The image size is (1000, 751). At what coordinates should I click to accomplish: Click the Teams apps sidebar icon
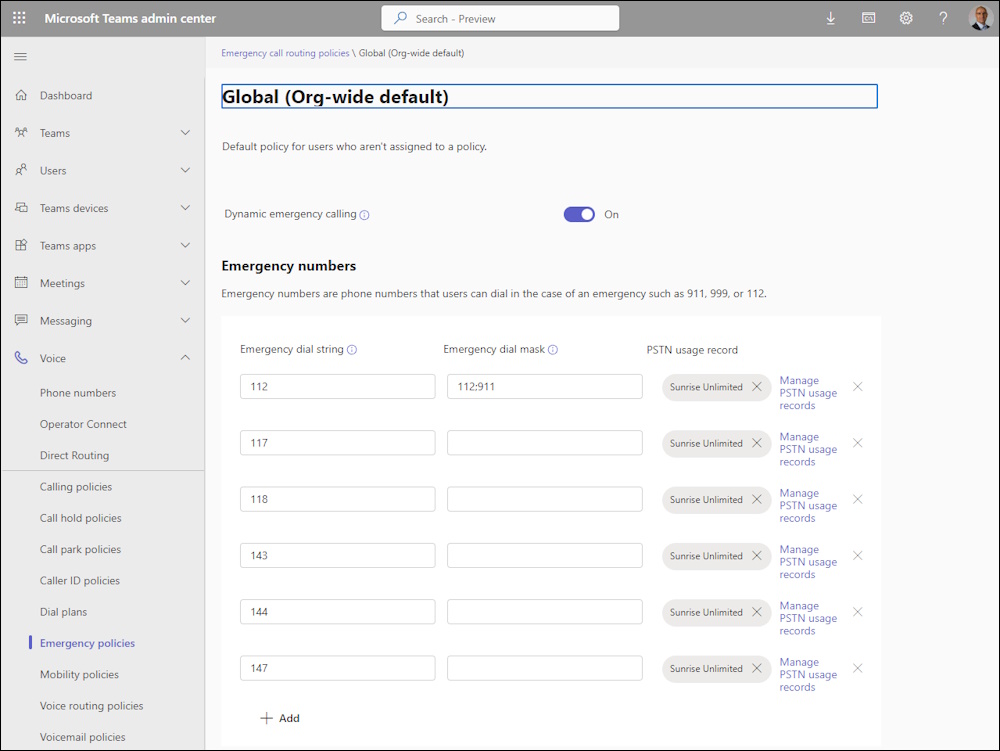pos(21,245)
